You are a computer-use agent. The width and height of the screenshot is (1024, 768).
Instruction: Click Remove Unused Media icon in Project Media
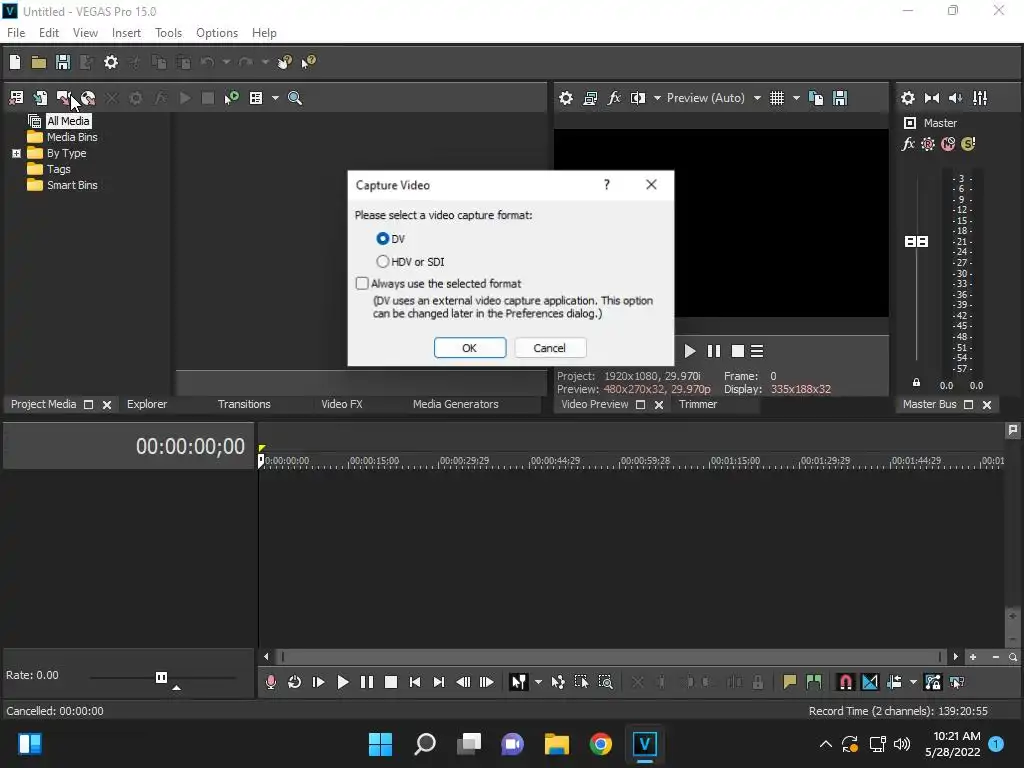16,98
